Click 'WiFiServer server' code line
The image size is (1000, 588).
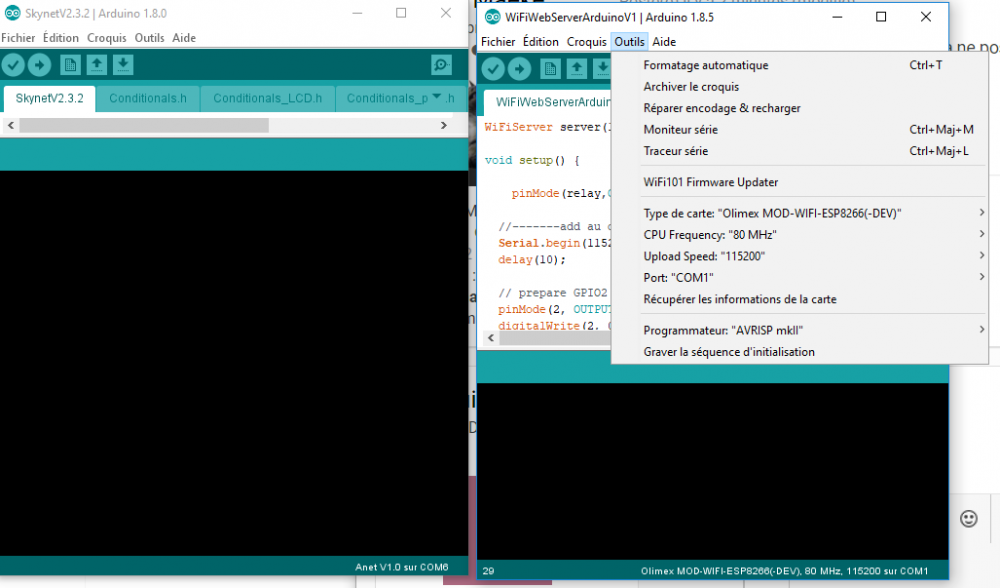547,127
